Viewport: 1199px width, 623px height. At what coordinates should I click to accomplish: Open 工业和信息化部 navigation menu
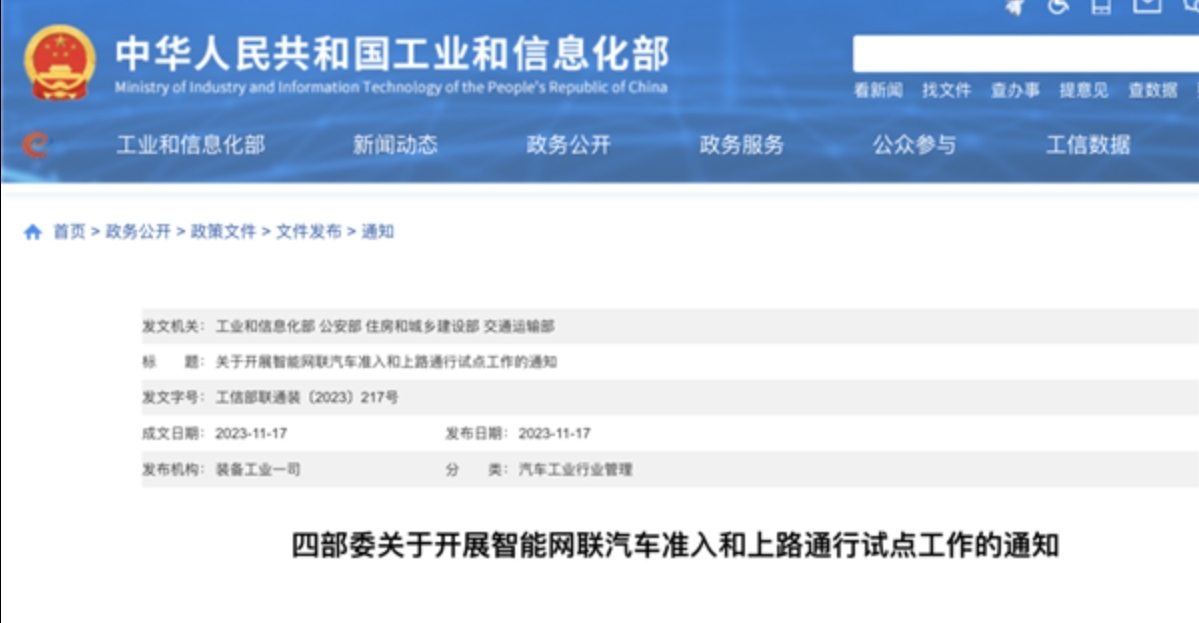click(190, 144)
